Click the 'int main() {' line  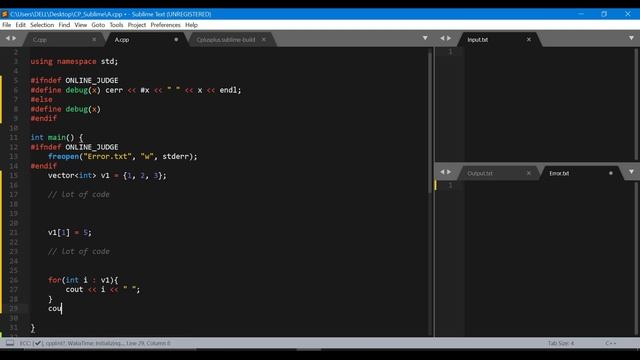[x=57, y=138]
